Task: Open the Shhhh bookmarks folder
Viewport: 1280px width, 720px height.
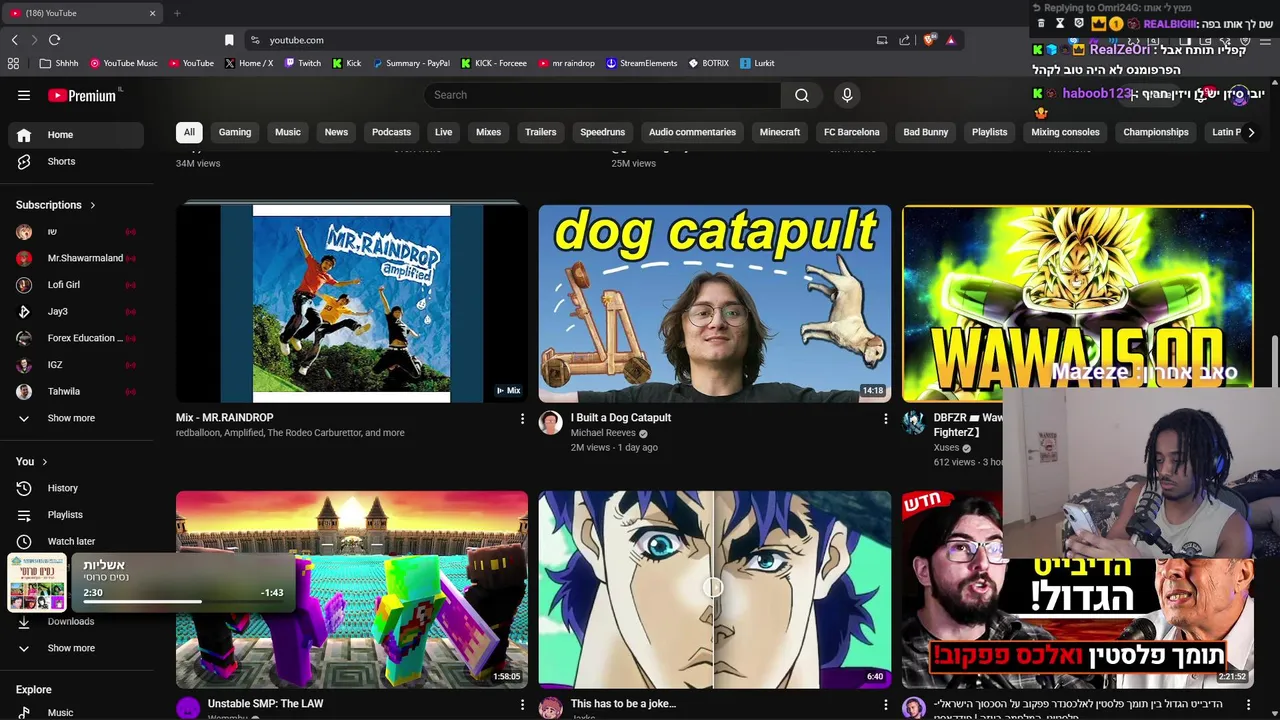Action: (x=59, y=63)
